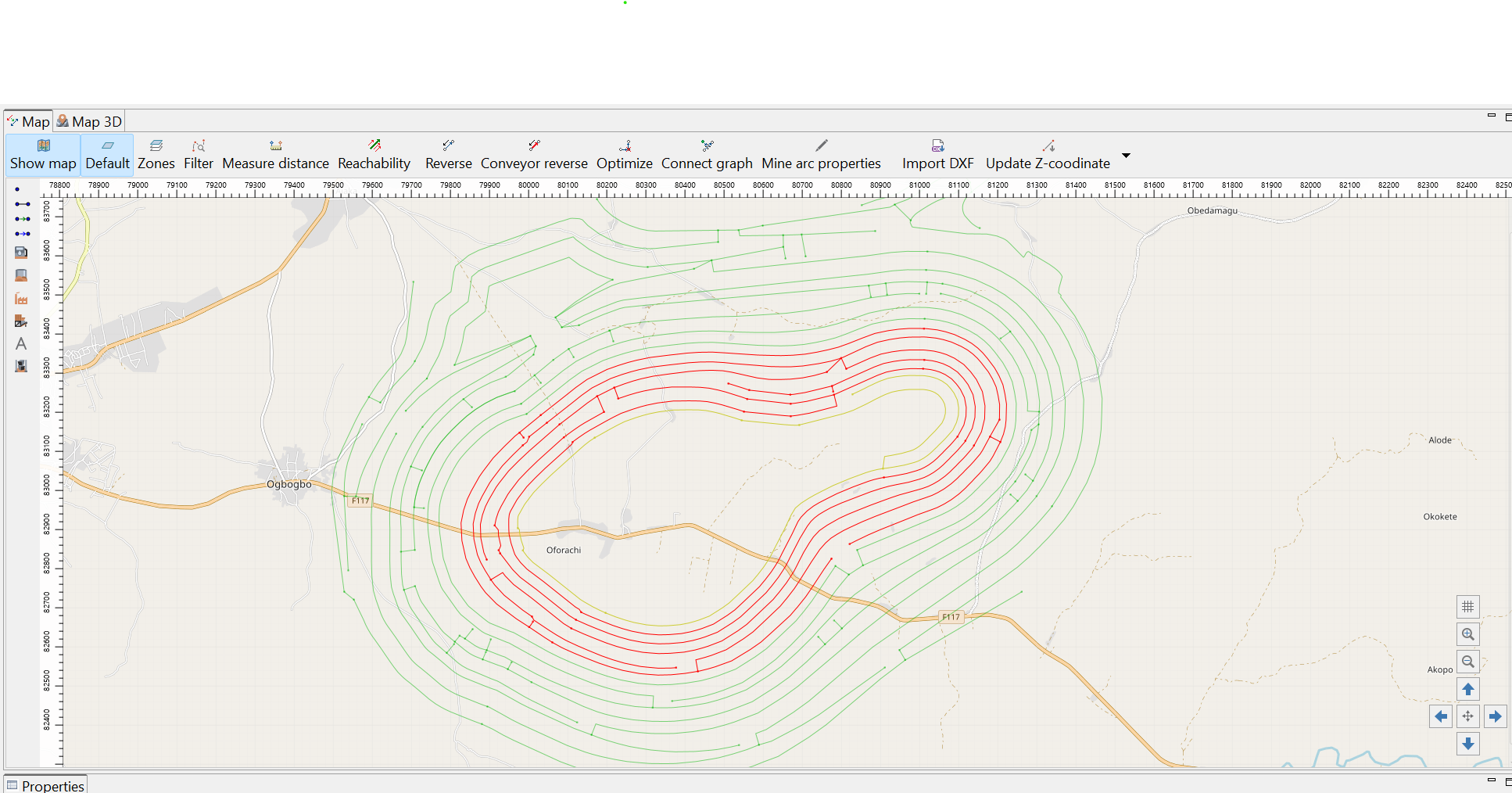Run the Optimize tool
The height and width of the screenshot is (793, 1512).
[x=624, y=155]
